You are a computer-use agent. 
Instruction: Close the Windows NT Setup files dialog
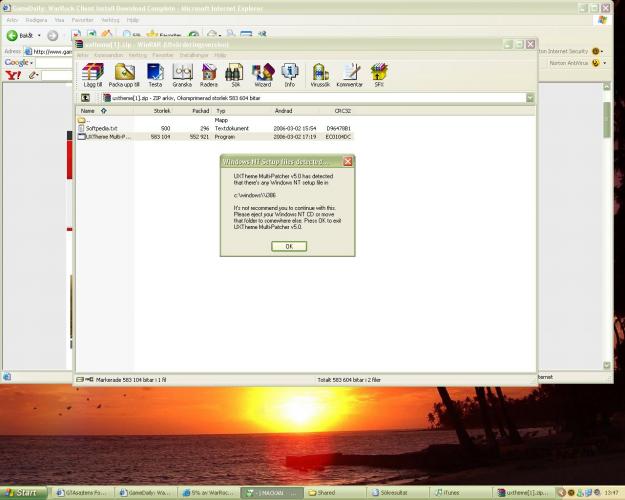pos(347,161)
